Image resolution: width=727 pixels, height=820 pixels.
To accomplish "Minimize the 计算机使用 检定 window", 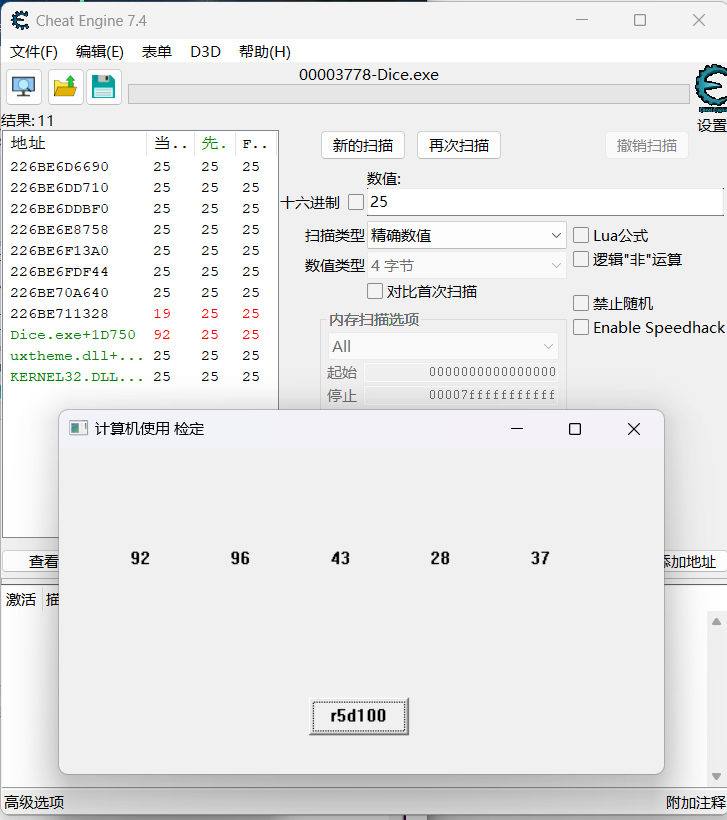I will pyautogui.click(x=517, y=429).
